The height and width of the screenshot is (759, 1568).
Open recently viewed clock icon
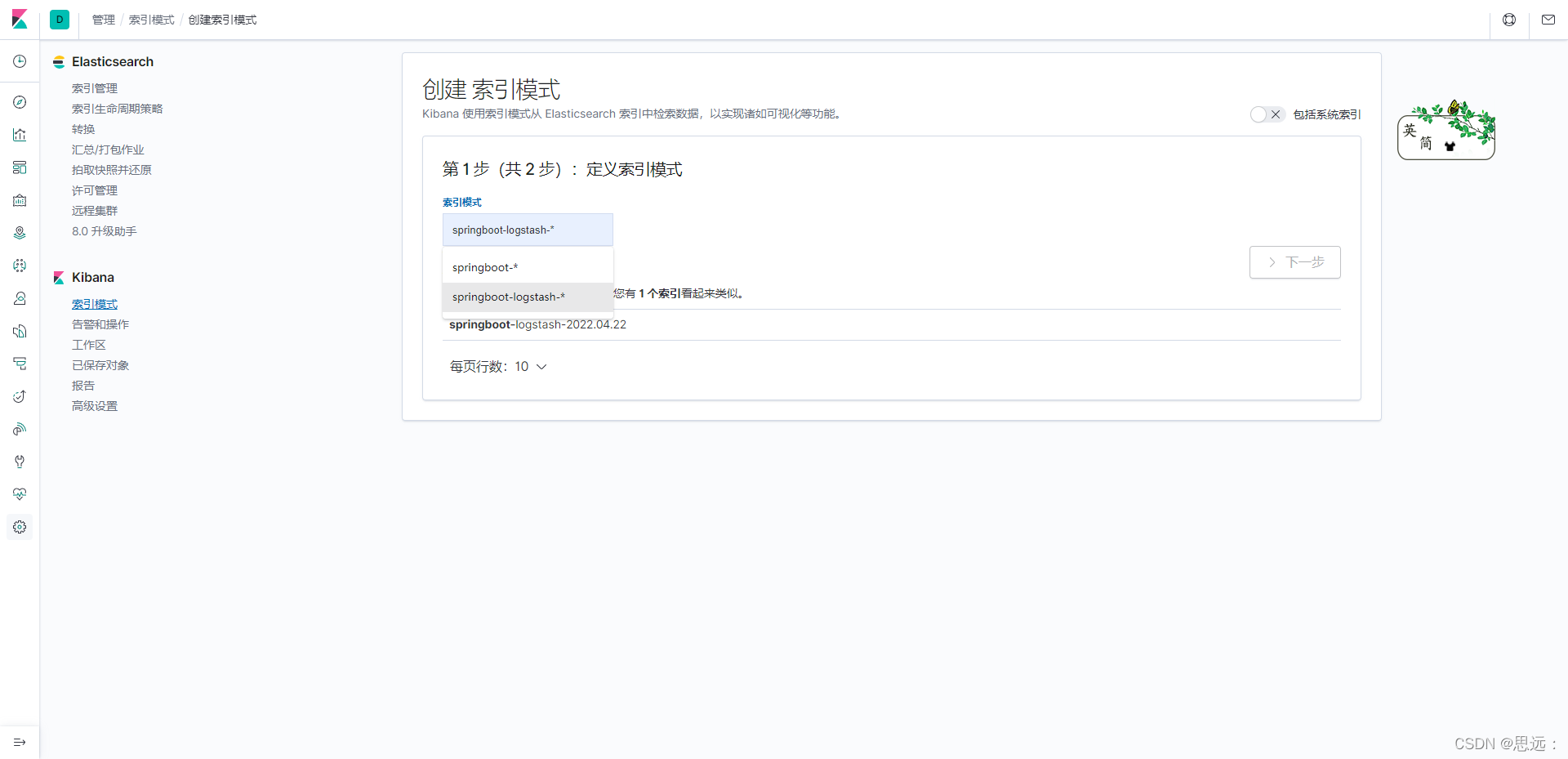point(20,61)
